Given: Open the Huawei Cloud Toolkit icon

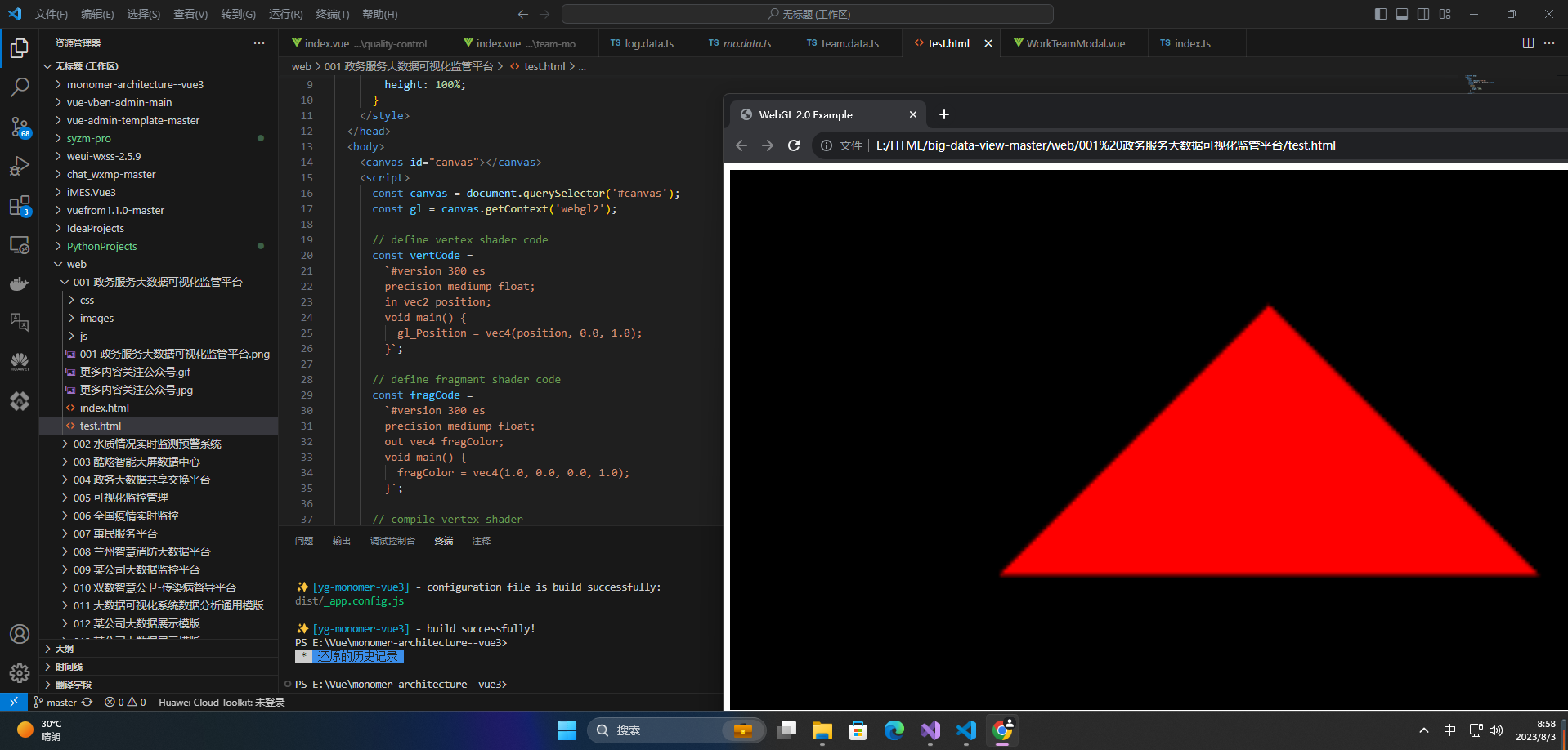Looking at the screenshot, I should (x=20, y=362).
